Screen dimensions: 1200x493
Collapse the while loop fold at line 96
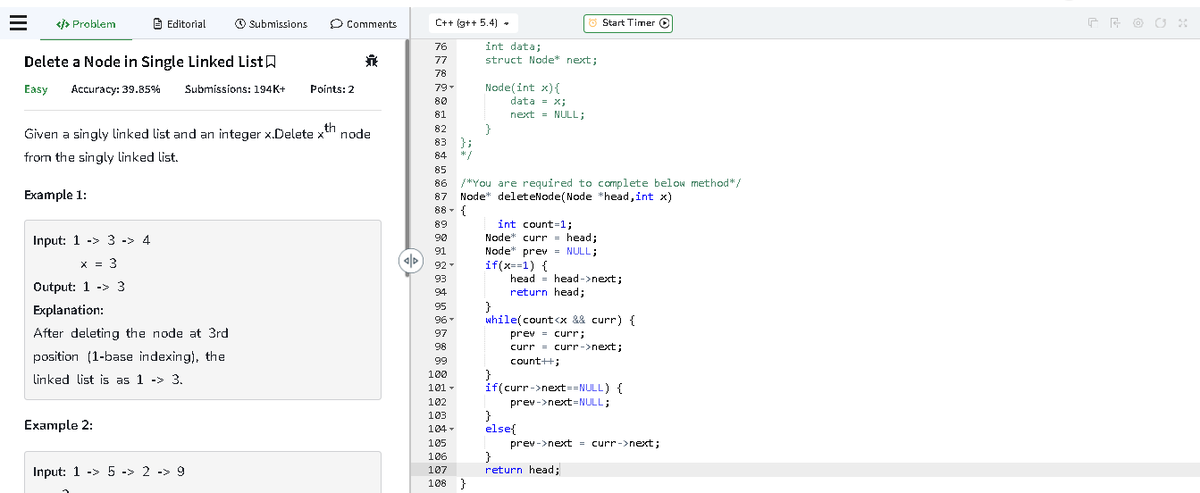pyautogui.click(x=454, y=320)
